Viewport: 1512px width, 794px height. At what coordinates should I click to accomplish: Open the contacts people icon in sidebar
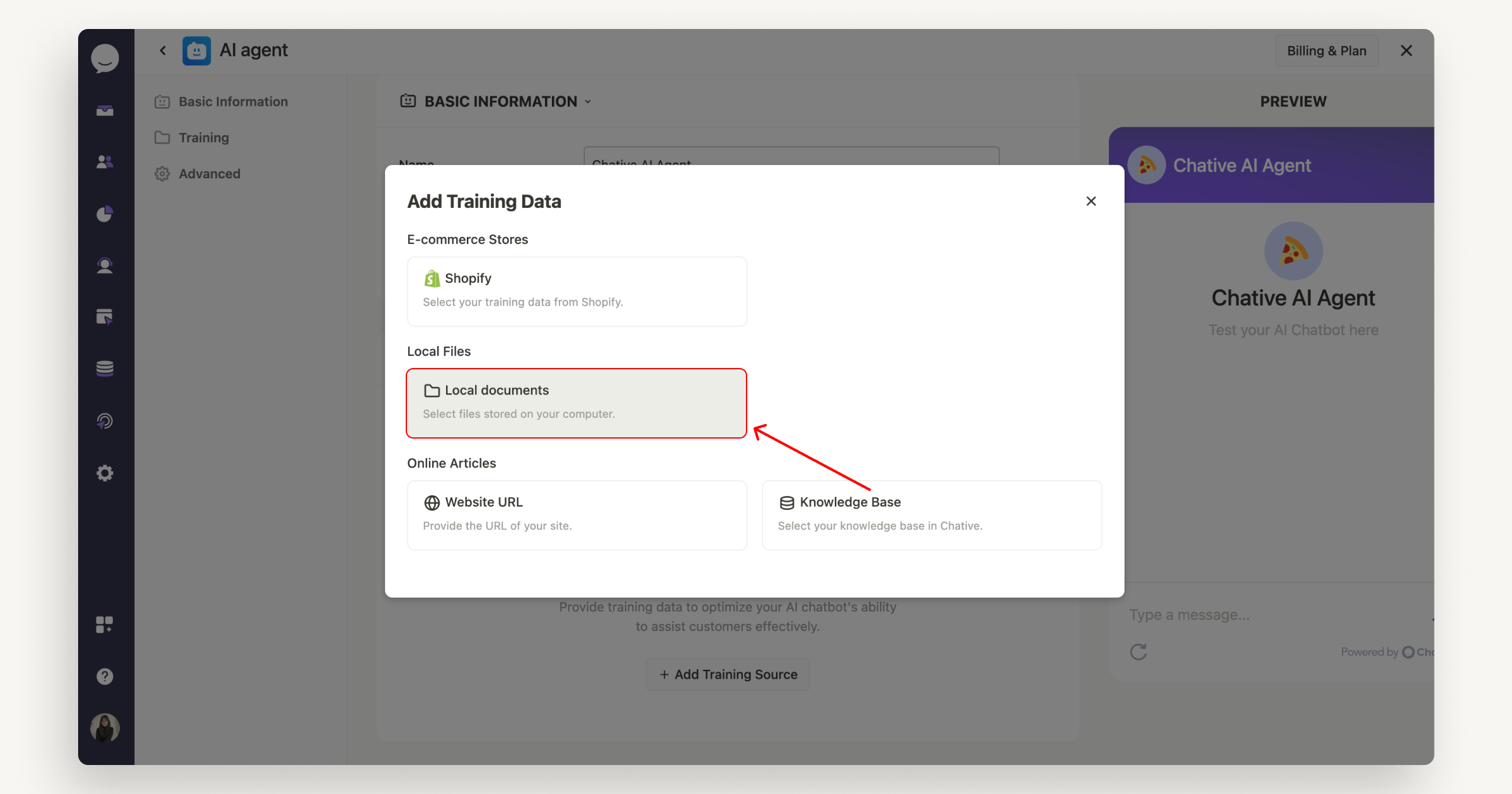pos(105,162)
